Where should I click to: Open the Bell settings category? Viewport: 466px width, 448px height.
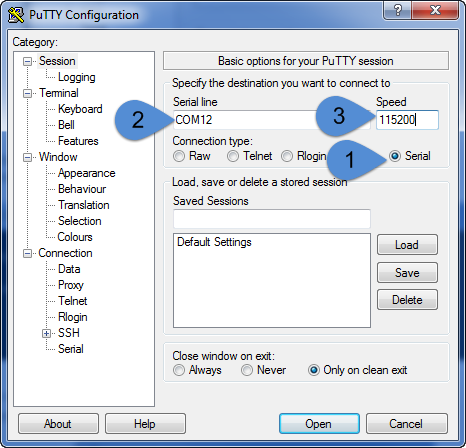coord(66,125)
